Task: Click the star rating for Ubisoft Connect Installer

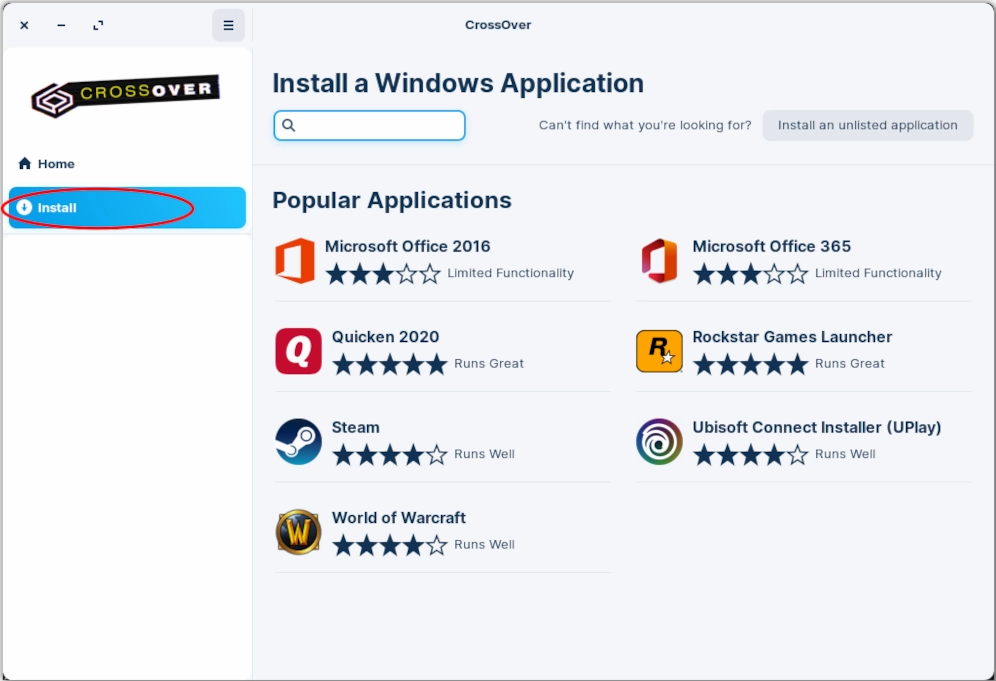Action: tap(751, 455)
